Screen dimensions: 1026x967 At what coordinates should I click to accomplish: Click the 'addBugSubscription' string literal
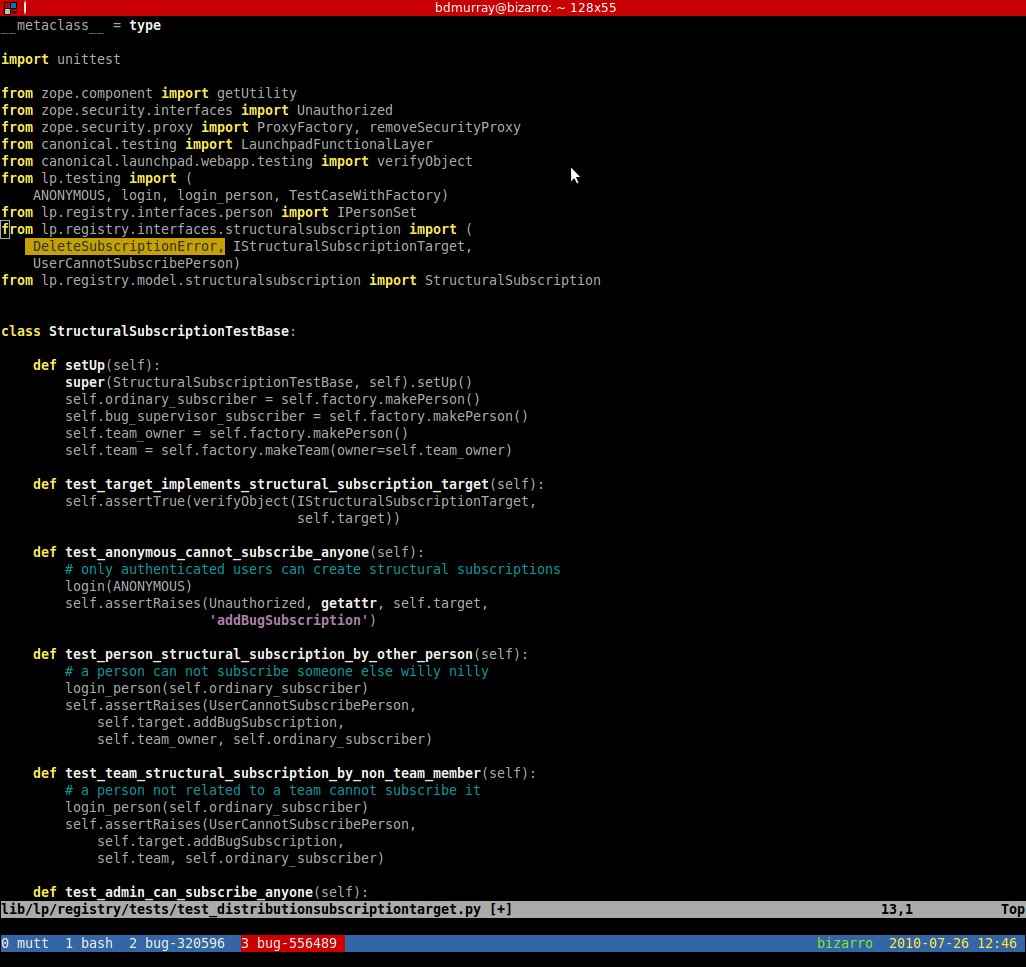(x=289, y=620)
